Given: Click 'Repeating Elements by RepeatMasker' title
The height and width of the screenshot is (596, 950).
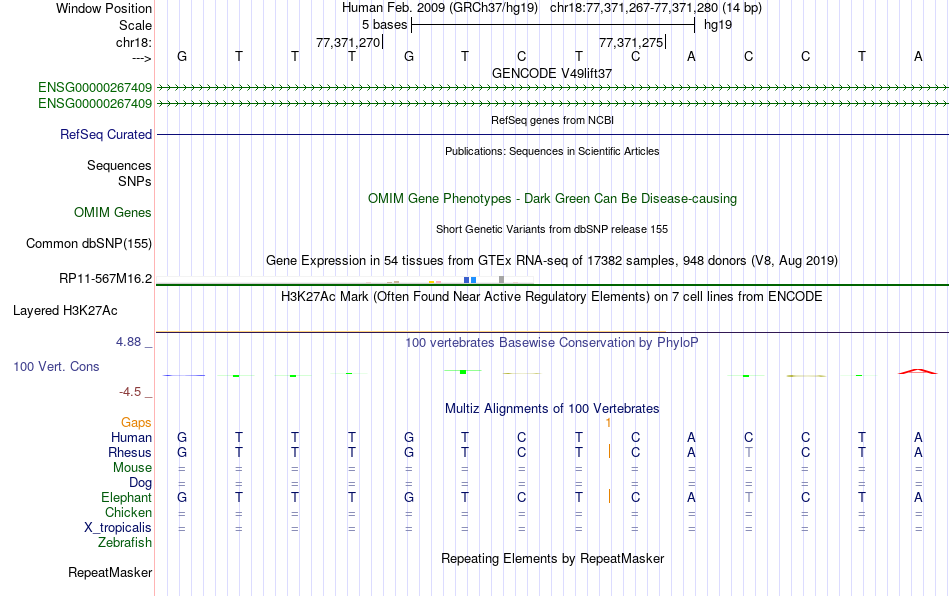Looking at the screenshot, I should click(553, 558).
